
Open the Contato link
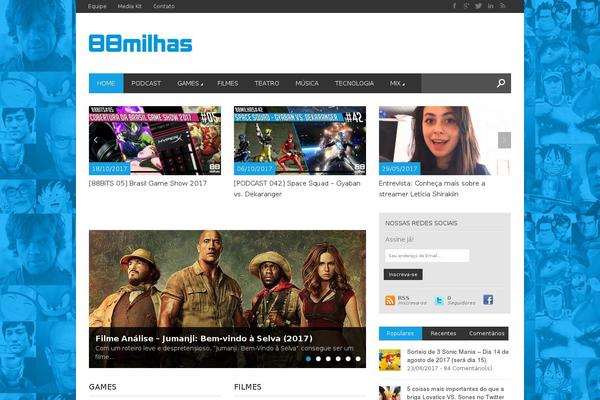point(164,6)
